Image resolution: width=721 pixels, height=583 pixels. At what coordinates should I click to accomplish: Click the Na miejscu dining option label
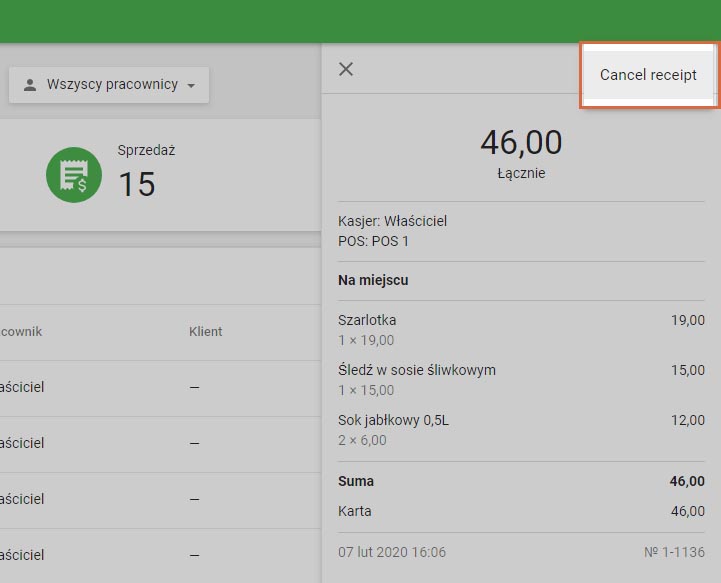pyautogui.click(x=373, y=280)
